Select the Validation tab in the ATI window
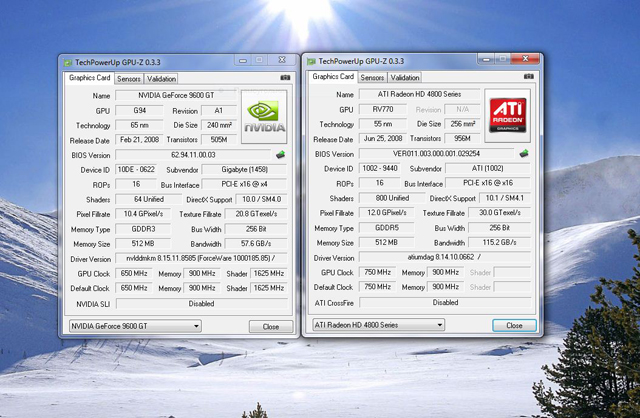640x418 pixels. pos(405,77)
